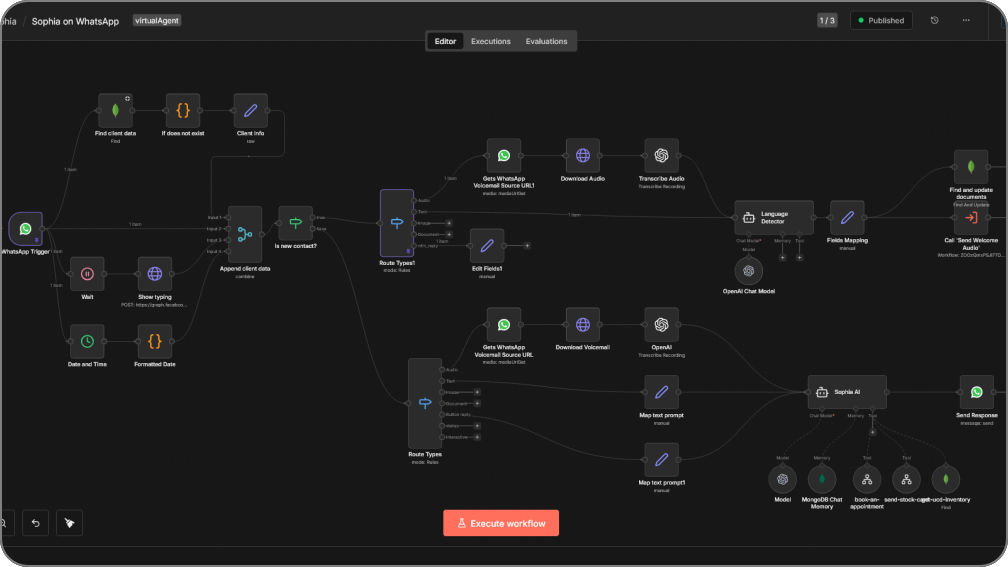This screenshot has width=1008, height=567.
Task: Open the Date and Time clock node
Action: click(87, 341)
